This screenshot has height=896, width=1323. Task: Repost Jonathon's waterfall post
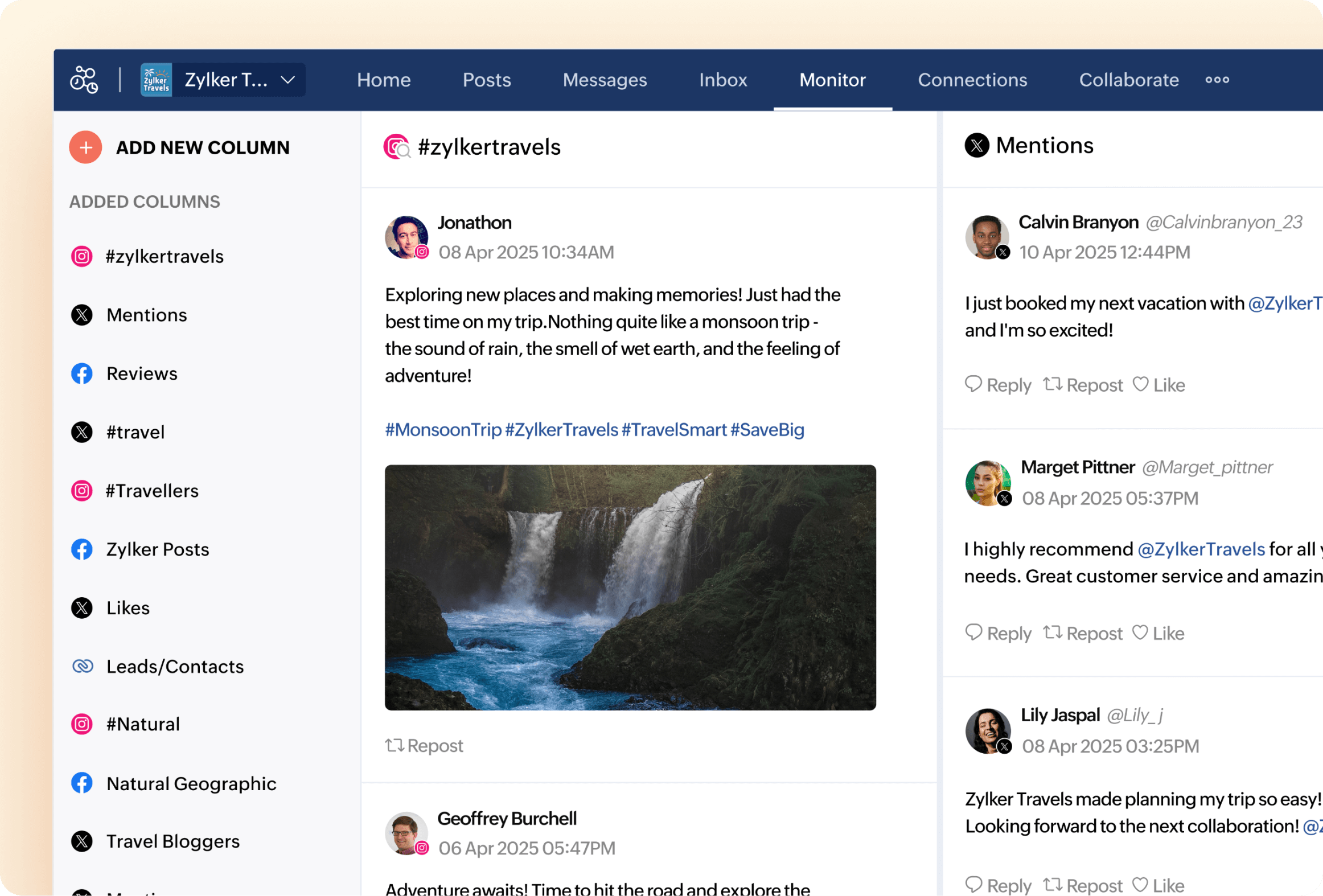coord(424,745)
